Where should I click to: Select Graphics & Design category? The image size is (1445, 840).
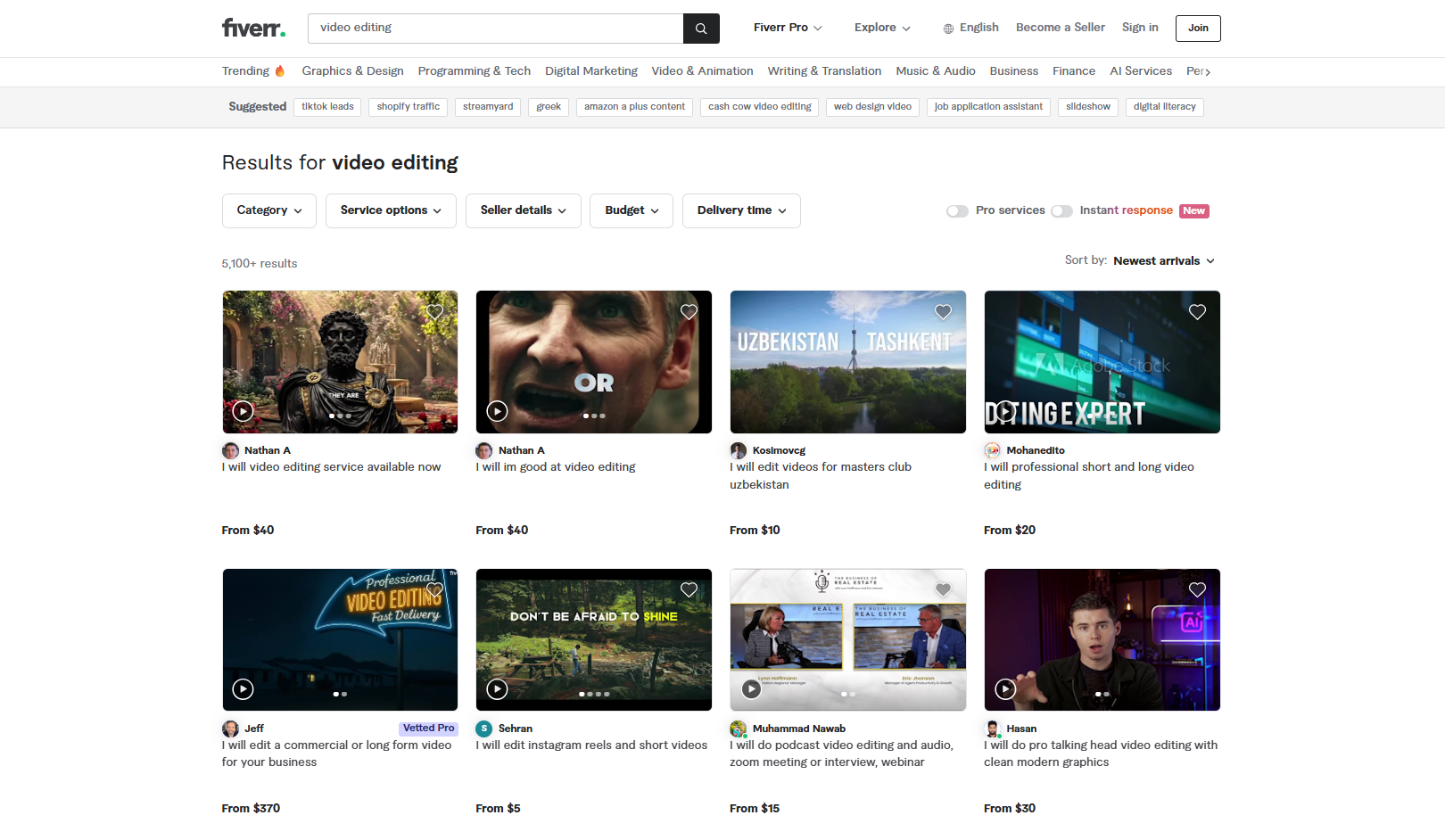tap(352, 71)
